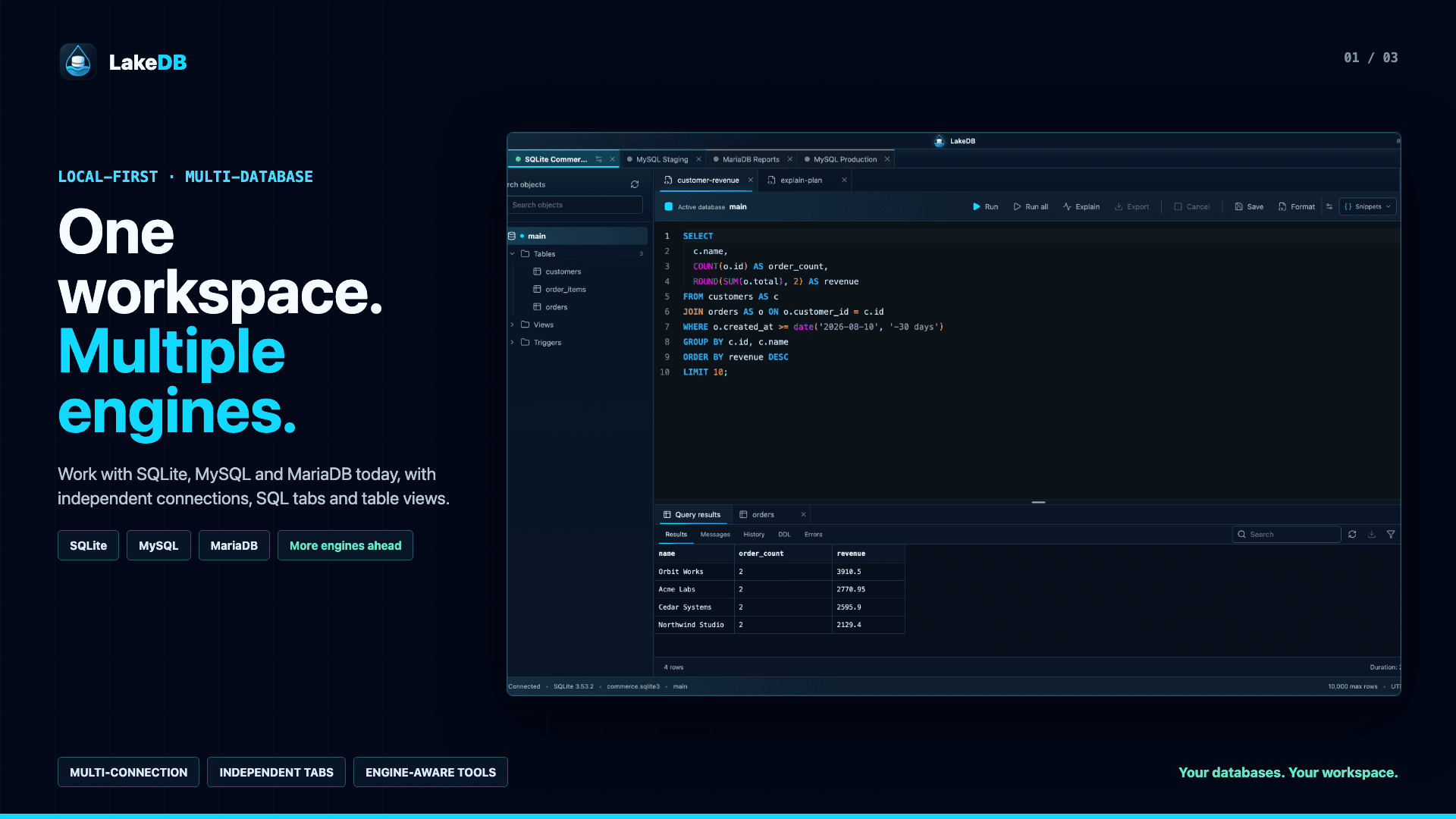The width and height of the screenshot is (1456, 819).
Task: Click the Run all toolbar button
Action: pyautogui.click(x=1031, y=207)
